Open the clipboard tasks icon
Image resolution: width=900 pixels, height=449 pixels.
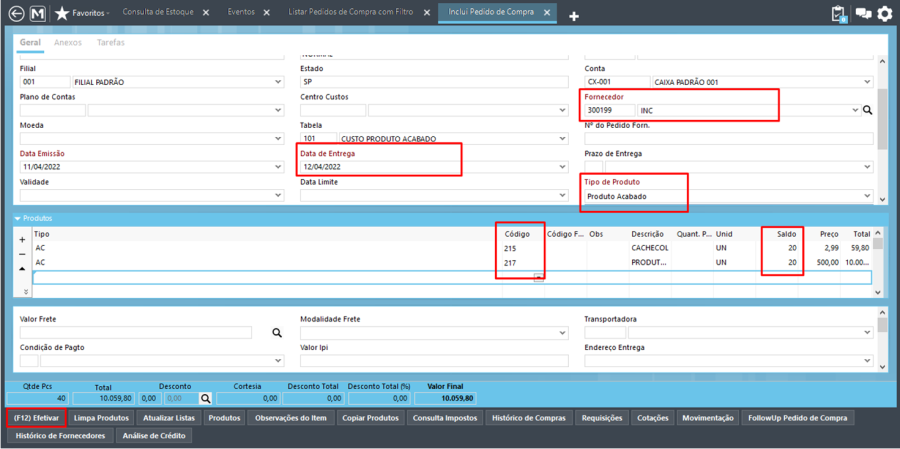pos(839,14)
